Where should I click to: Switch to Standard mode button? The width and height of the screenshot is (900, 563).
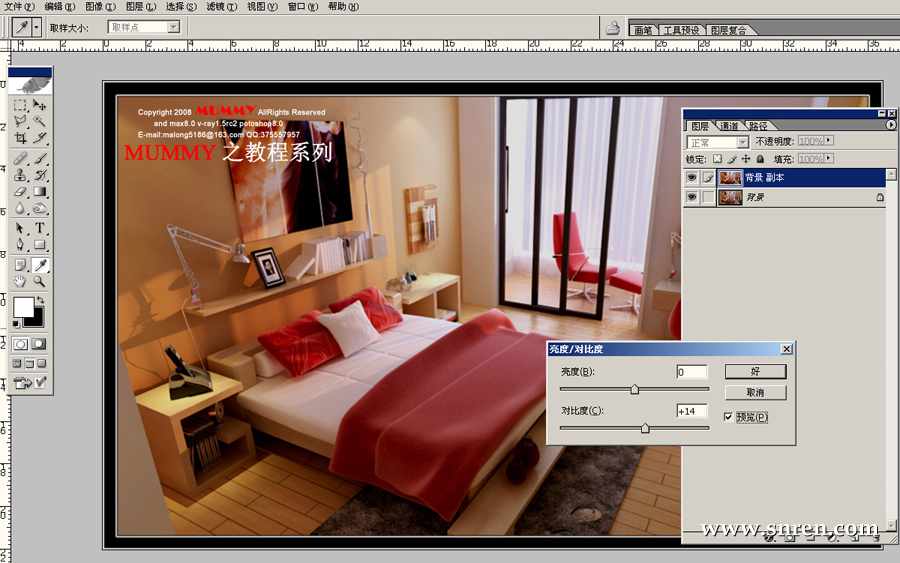pyautogui.click(x=21, y=344)
